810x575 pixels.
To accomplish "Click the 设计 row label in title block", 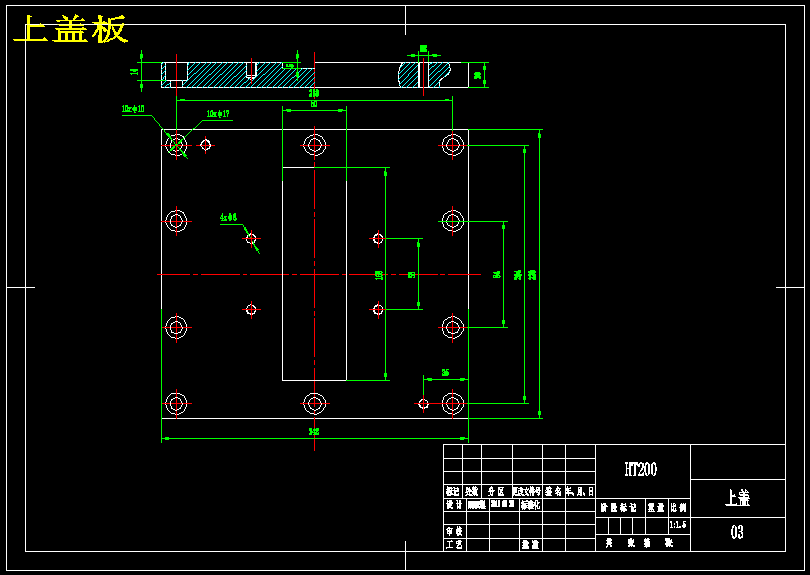I will tap(453, 505).
